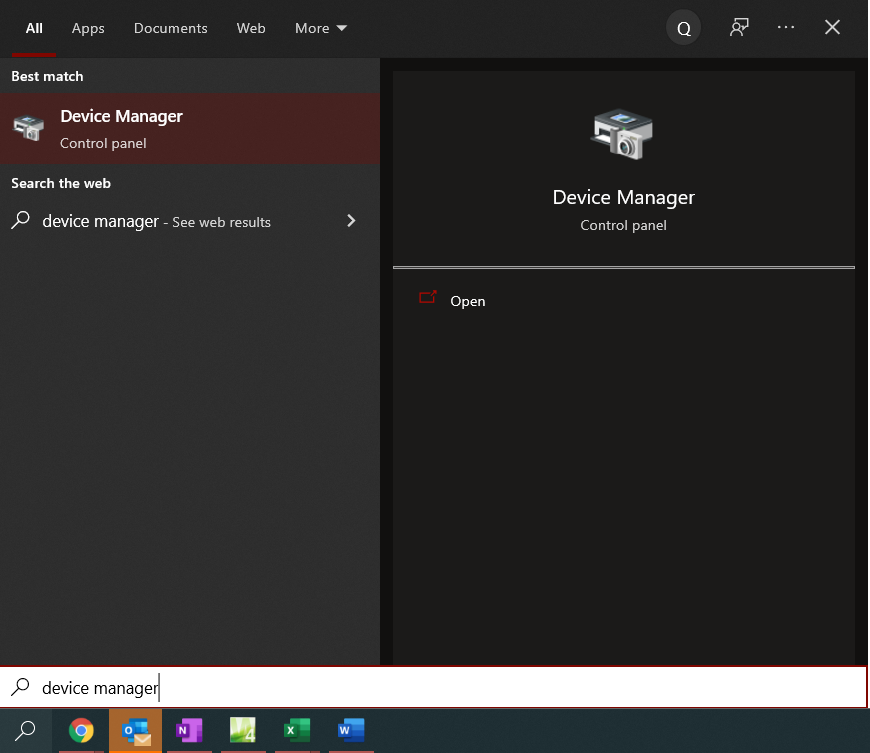Switch to the Documents tab
Viewport: 870px width, 753px height.
170,28
